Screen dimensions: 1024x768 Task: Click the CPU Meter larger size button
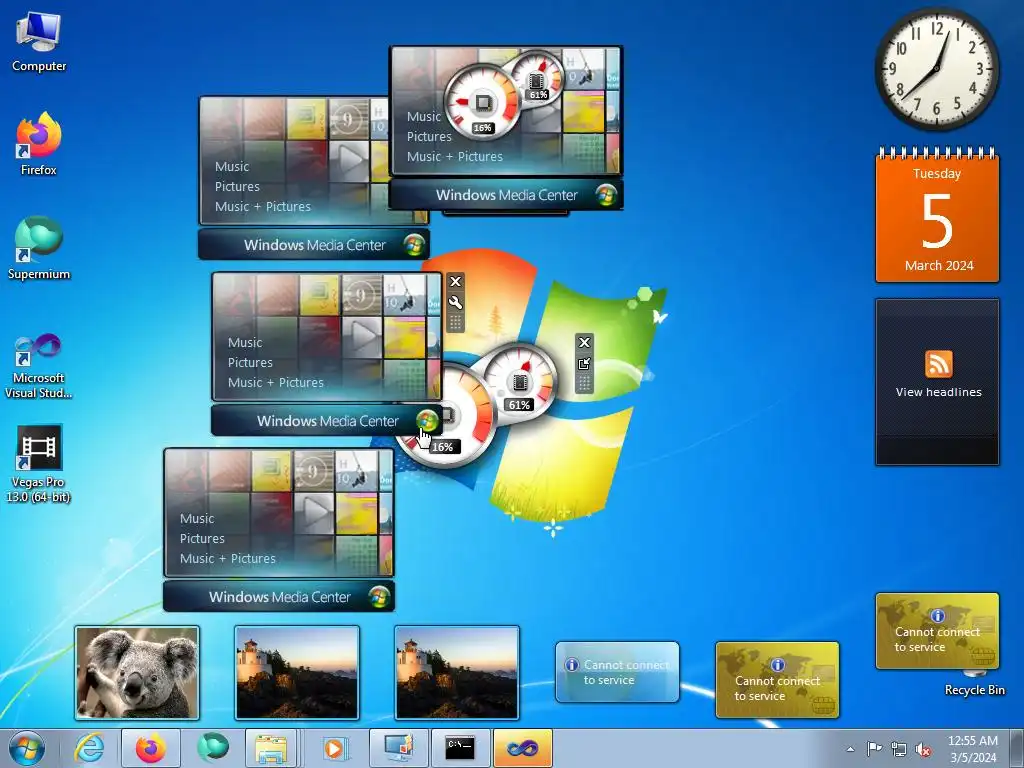tap(584, 364)
